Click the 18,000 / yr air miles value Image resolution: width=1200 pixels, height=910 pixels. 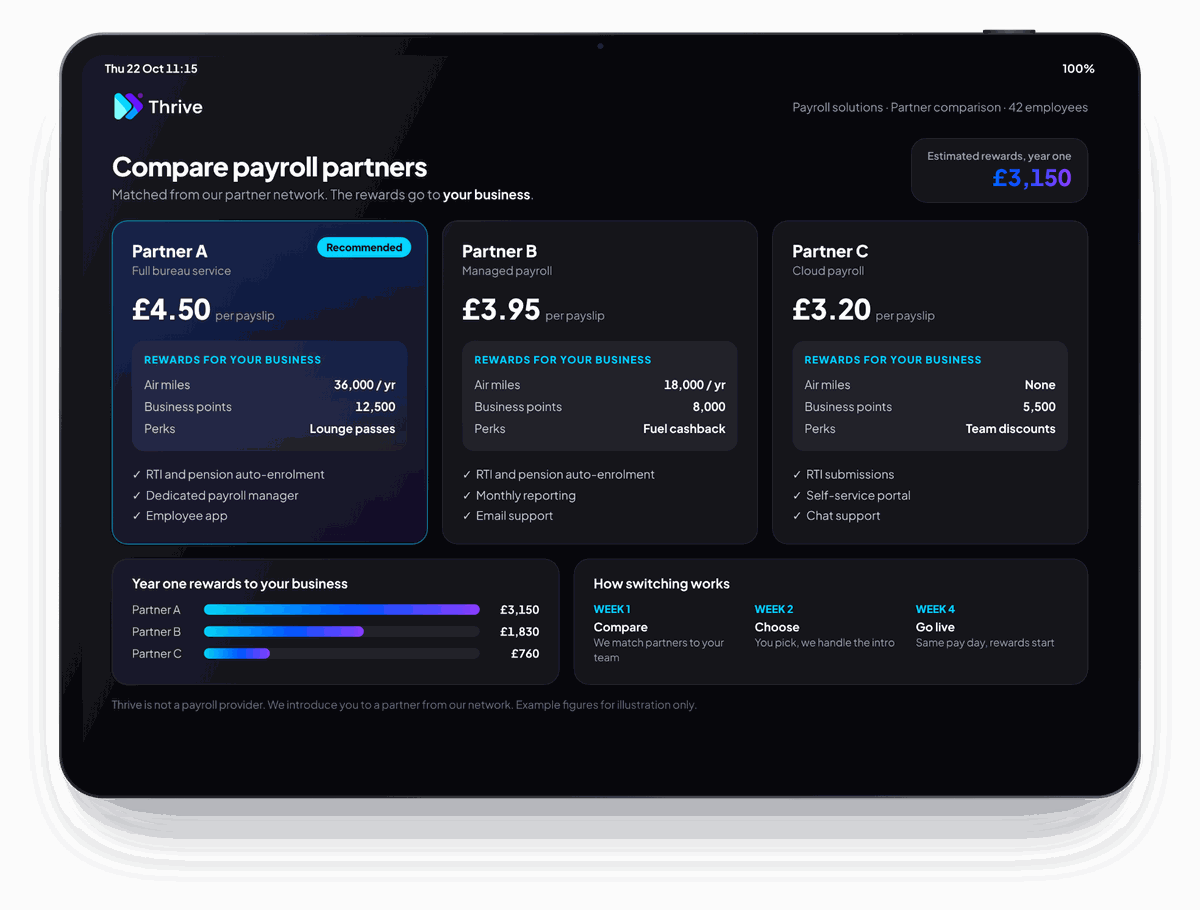695,385
